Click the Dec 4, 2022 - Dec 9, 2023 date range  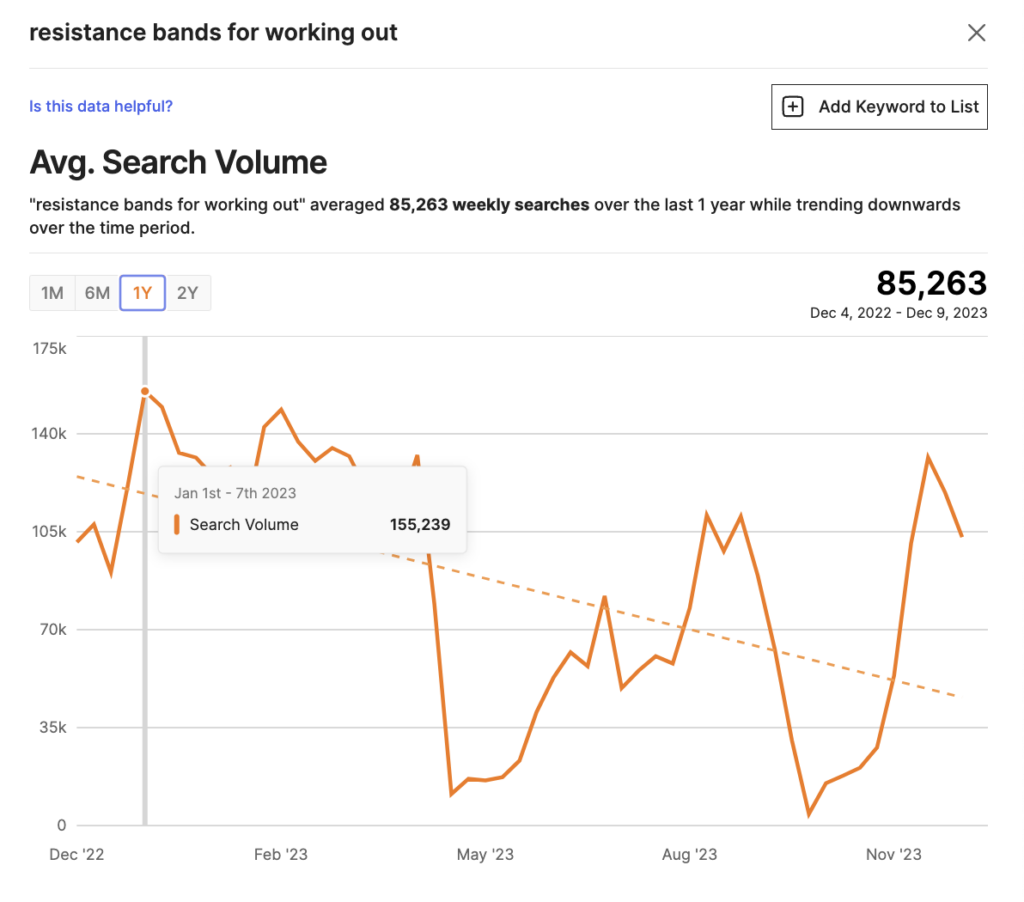(x=898, y=313)
